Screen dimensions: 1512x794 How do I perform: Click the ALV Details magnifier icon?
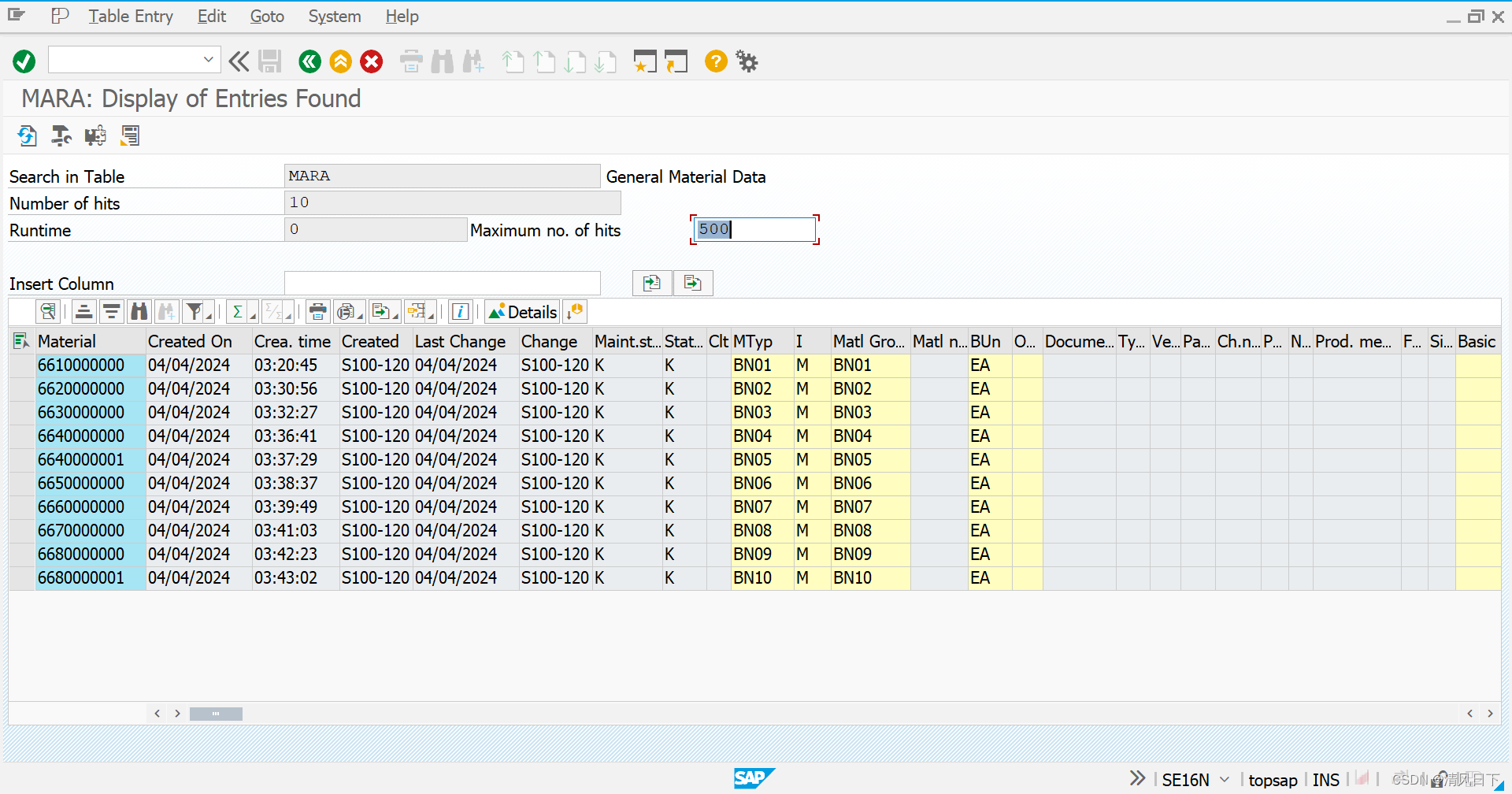48,312
